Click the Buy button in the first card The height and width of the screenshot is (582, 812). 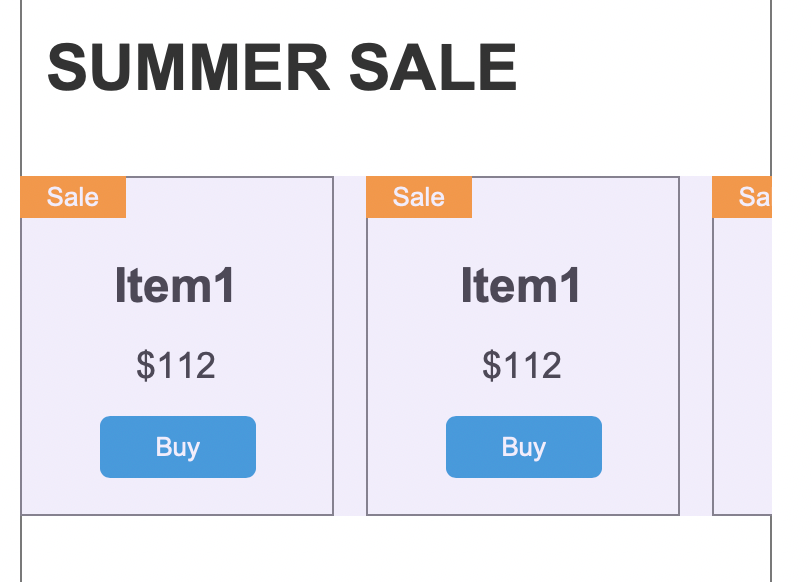coord(178,447)
